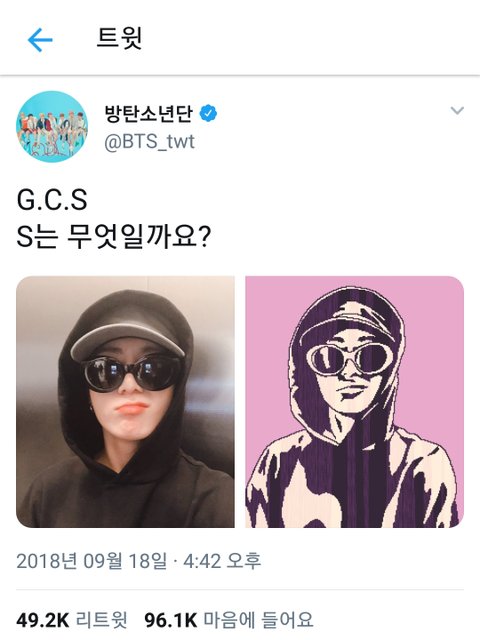
Task: Open the BTS group profile picture
Action: 52,127
